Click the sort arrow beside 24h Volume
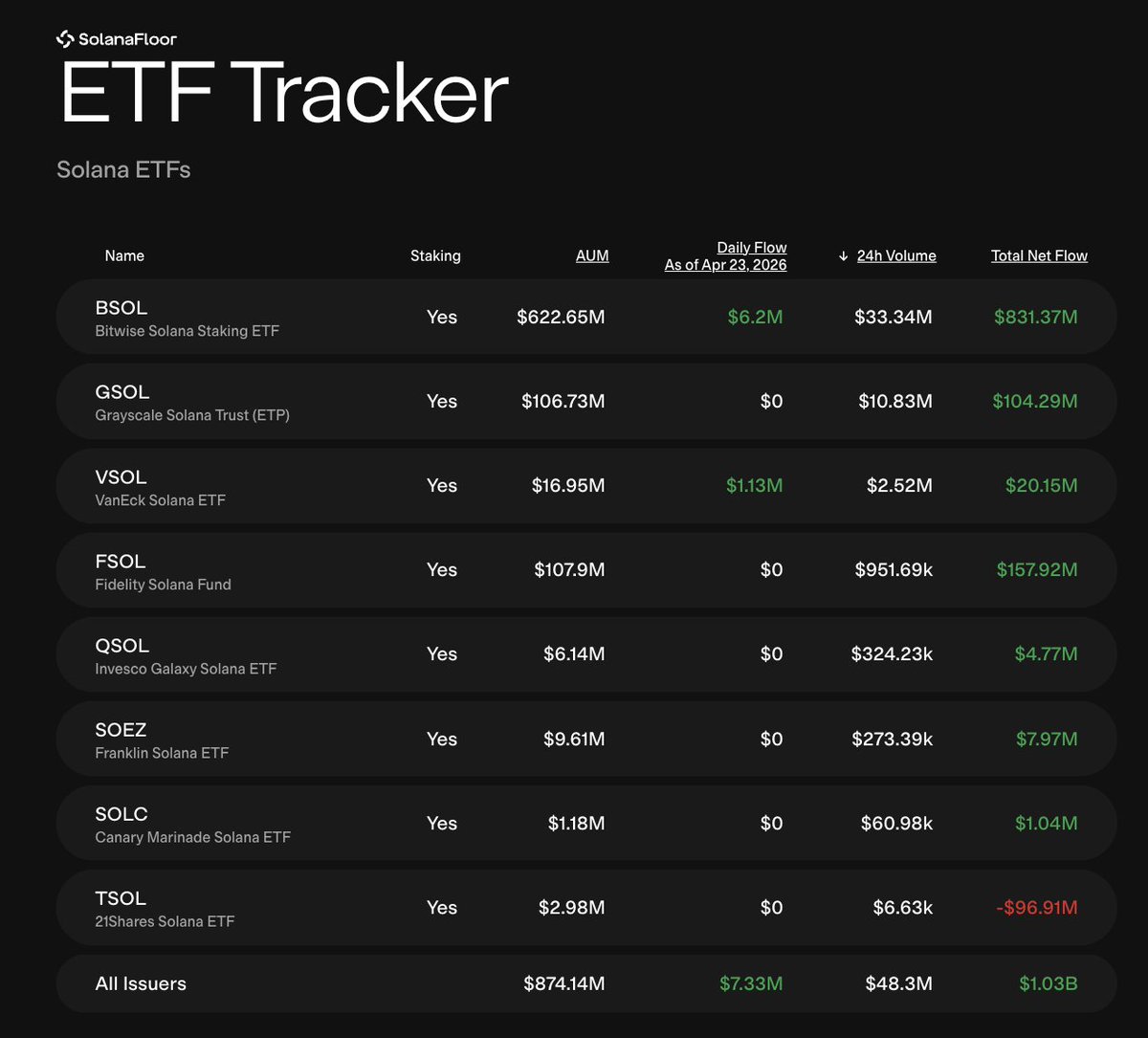Viewport: 1148px width, 1038px height. [843, 256]
